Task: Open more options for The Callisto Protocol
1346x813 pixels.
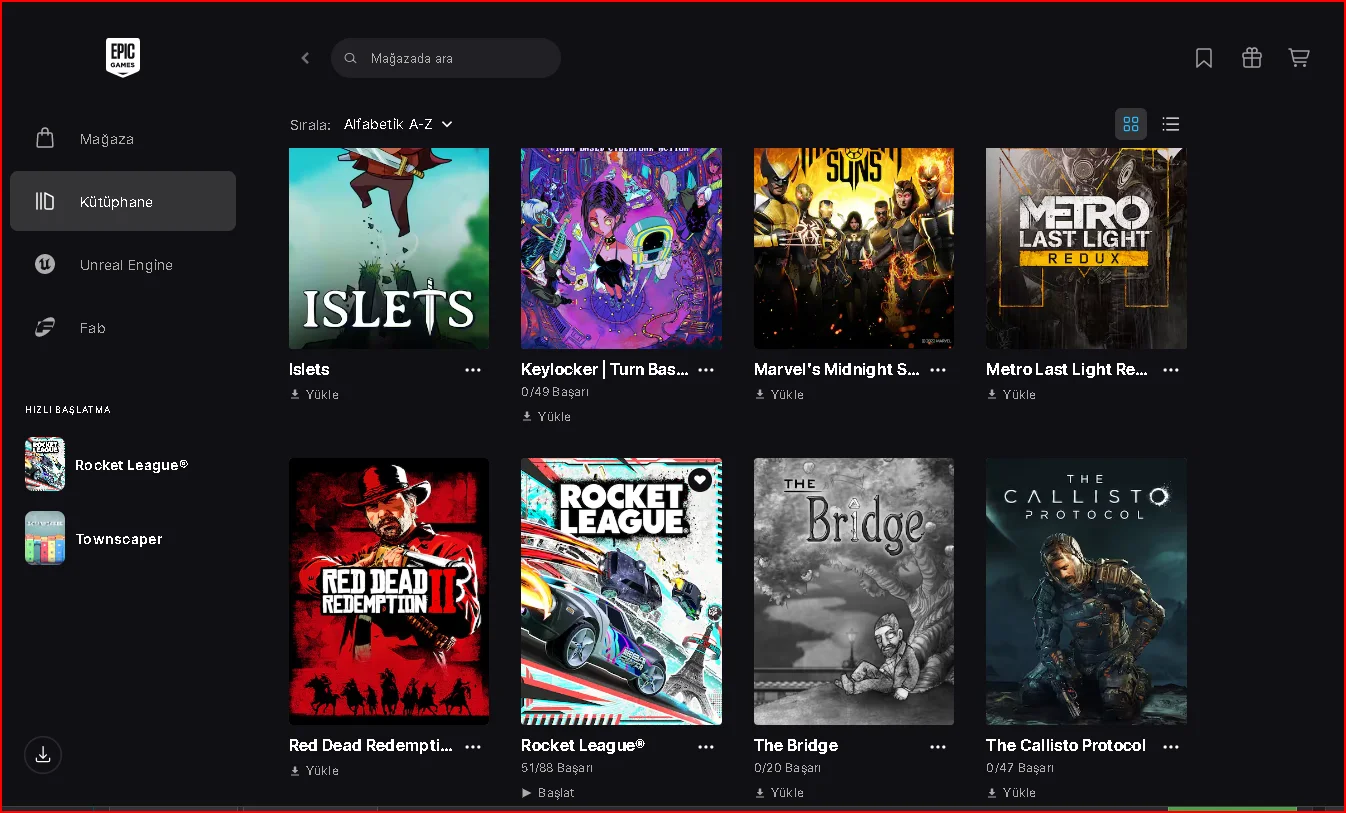Action: [x=1171, y=746]
